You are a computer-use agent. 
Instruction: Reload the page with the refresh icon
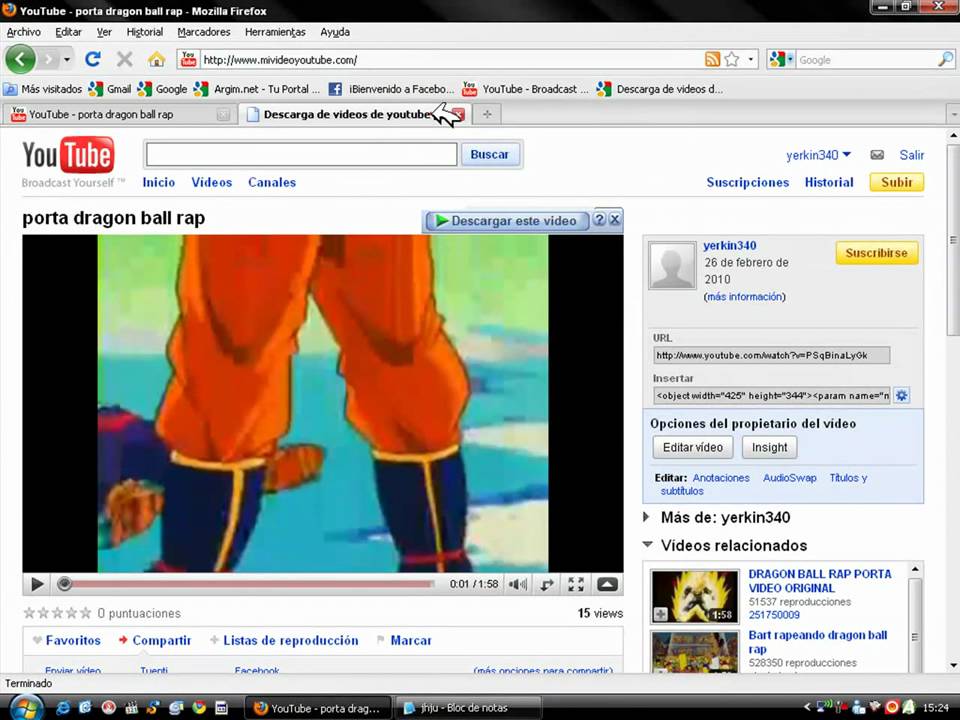tap(92, 59)
